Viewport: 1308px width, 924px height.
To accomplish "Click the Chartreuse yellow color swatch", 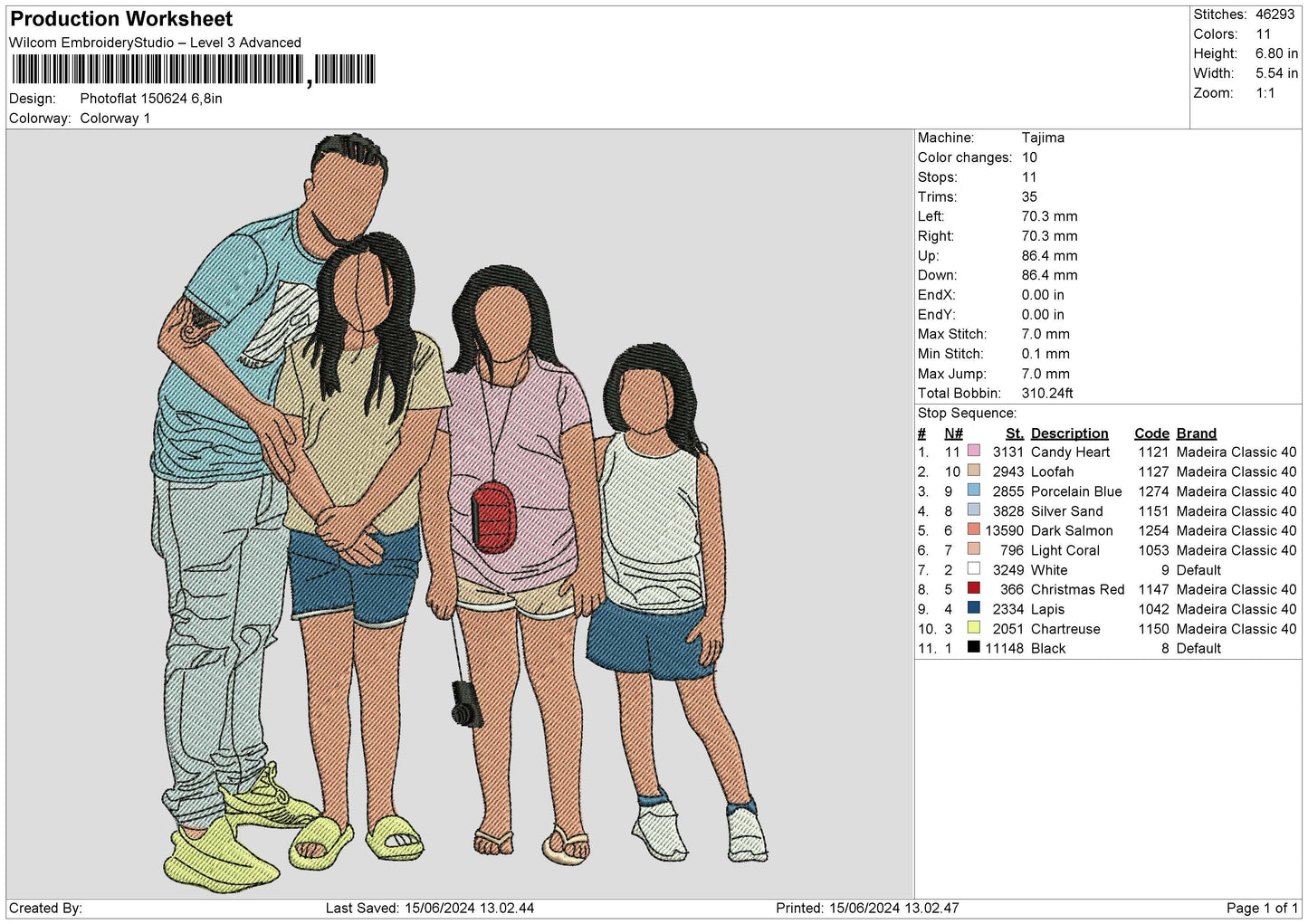I will 974,628.
